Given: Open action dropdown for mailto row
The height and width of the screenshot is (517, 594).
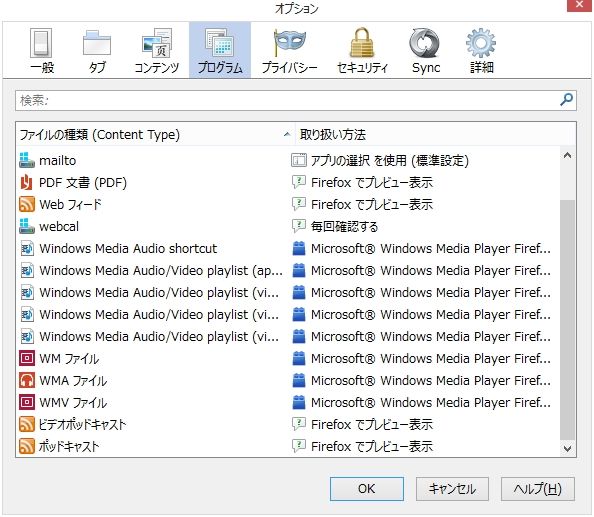Looking at the screenshot, I should pyautogui.click(x=424, y=161).
